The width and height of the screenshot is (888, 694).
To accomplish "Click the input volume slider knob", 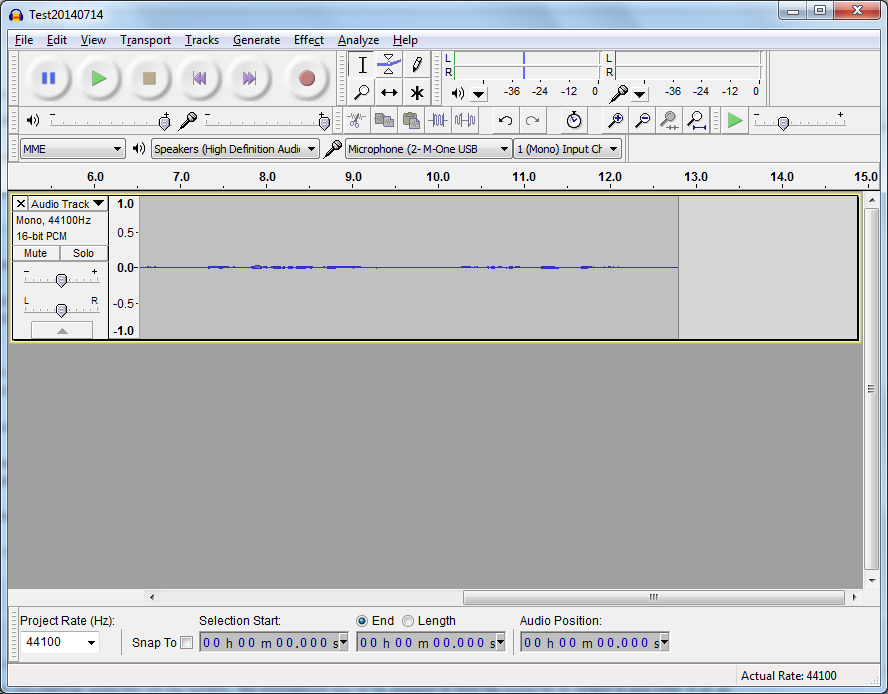I will point(324,121).
